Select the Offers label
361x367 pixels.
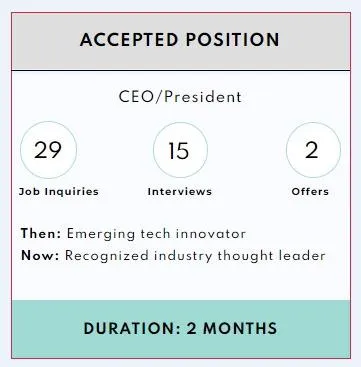(310, 192)
